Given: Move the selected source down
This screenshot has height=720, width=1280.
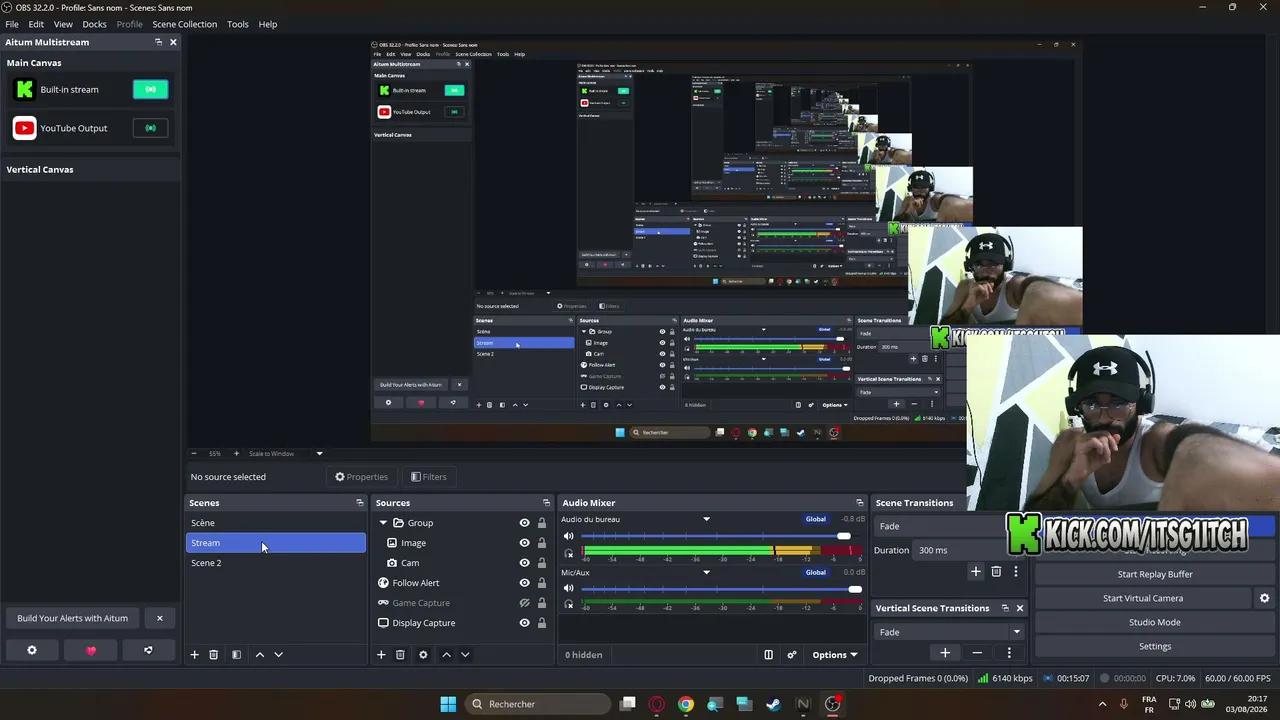Looking at the screenshot, I should click(x=465, y=655).
